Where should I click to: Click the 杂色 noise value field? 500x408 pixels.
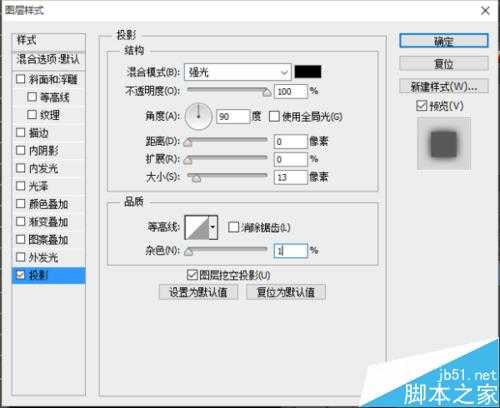pyautogui.click(x=290, y=251)
